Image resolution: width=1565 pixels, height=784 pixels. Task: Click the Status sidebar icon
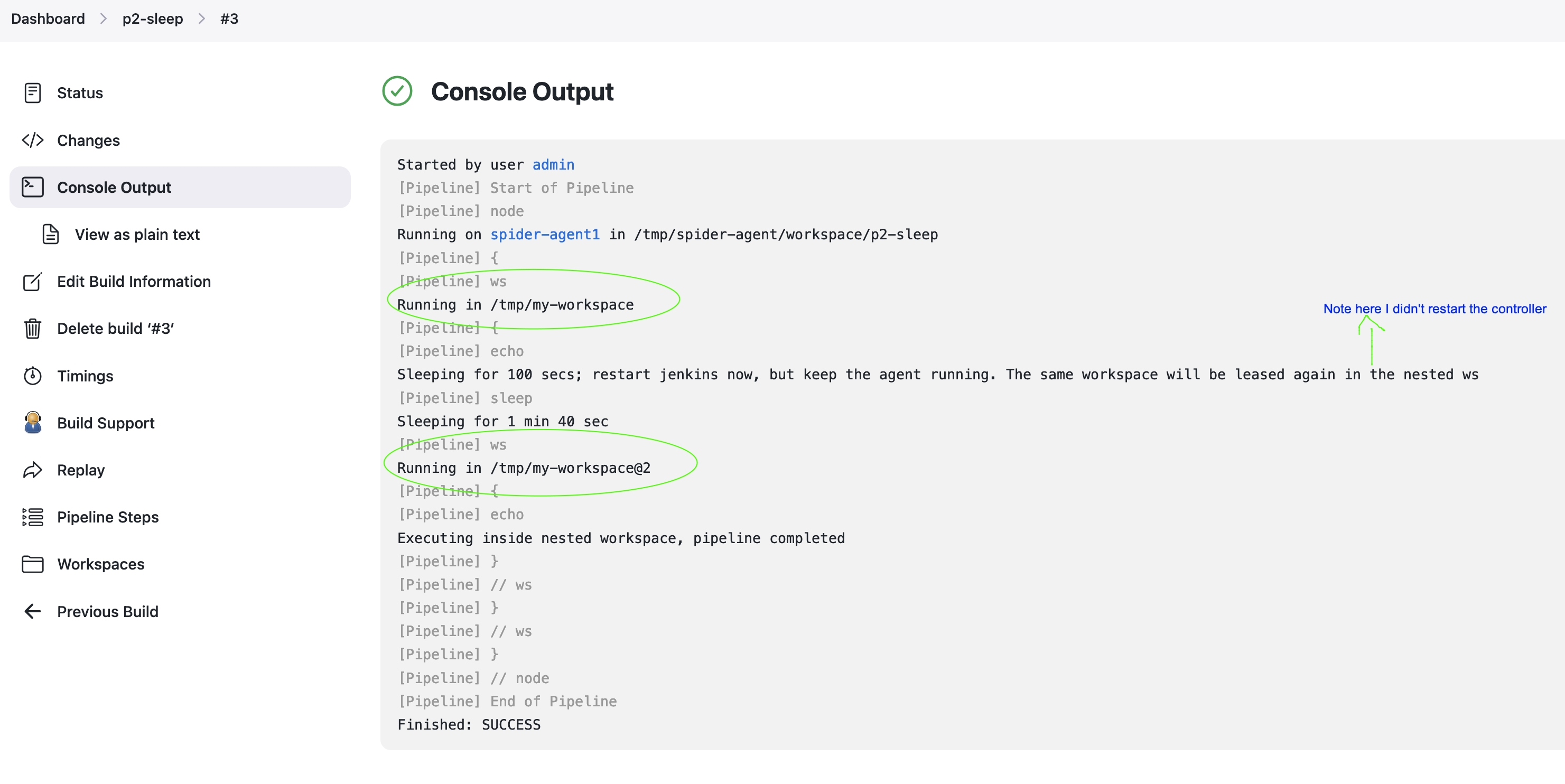pyautogui.click(x=32, y=93)
